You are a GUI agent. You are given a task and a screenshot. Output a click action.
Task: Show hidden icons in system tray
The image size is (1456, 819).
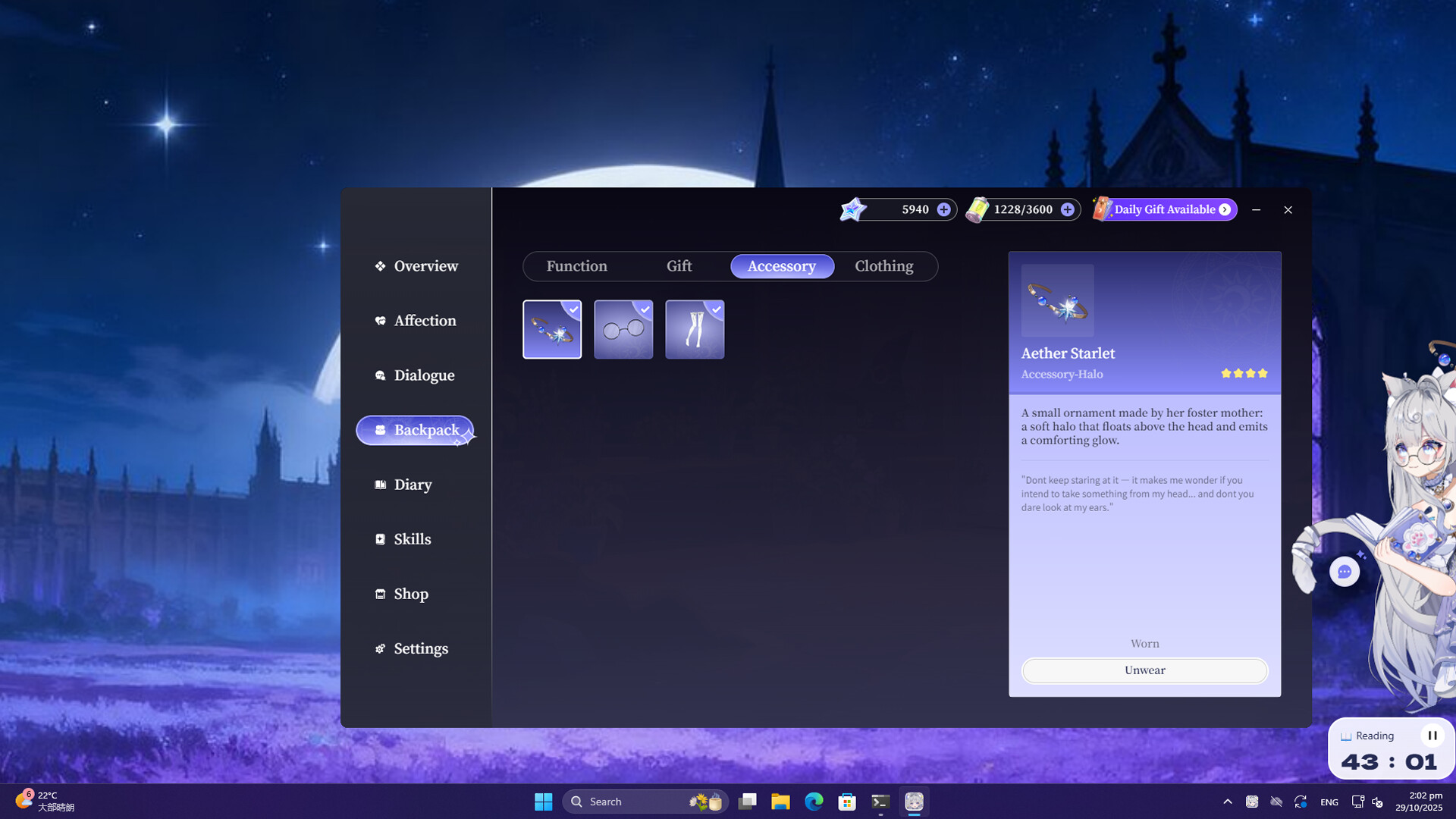coord(1228,802)
